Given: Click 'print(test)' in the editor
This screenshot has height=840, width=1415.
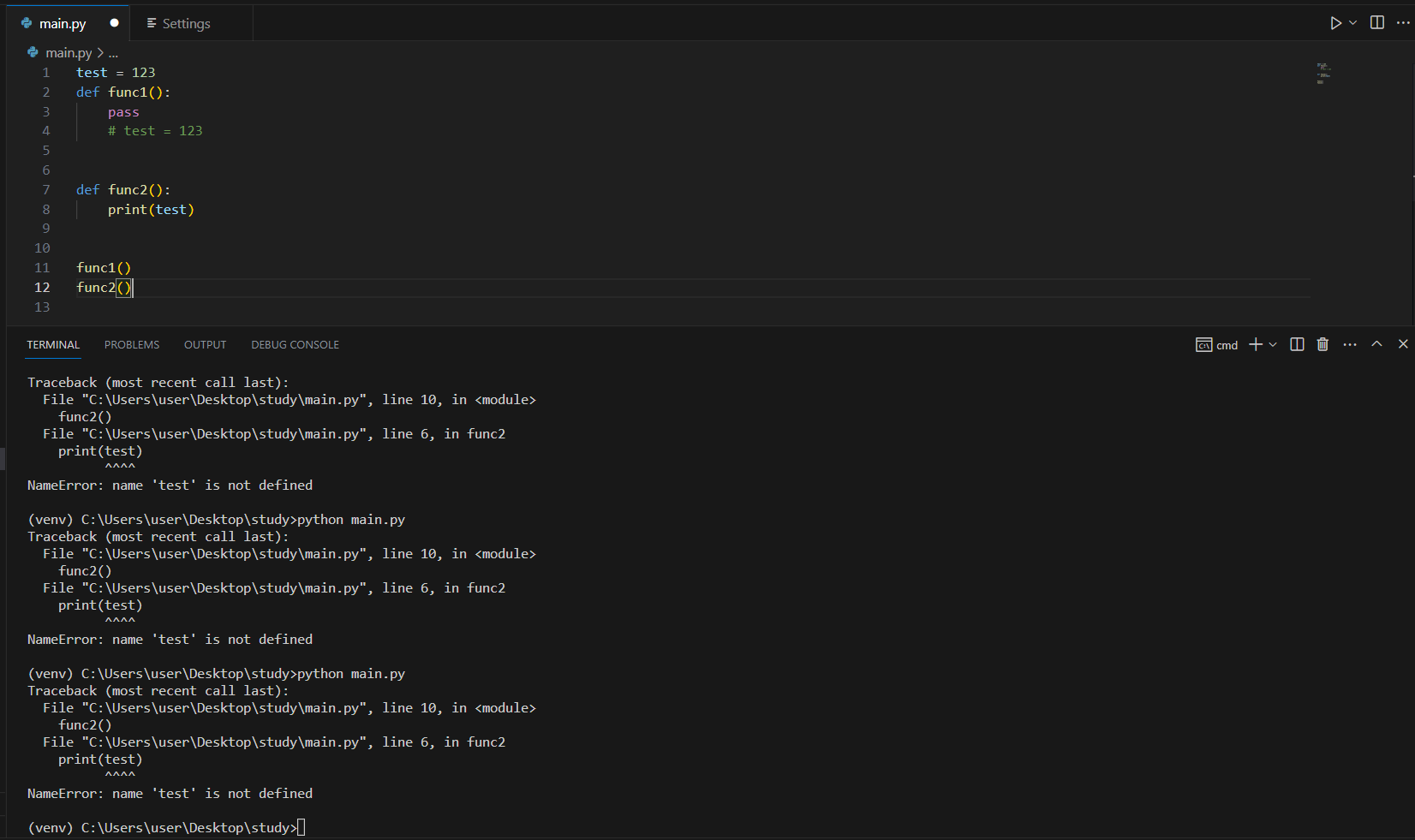Looking at the screenshot, I should pos(151,210).
